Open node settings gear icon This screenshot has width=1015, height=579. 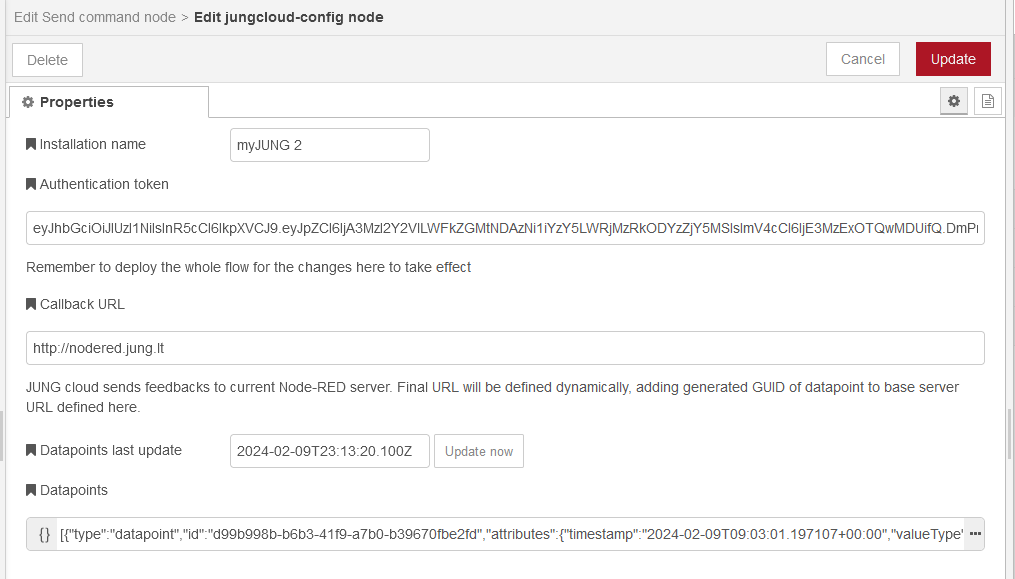(x=954, y=101)
